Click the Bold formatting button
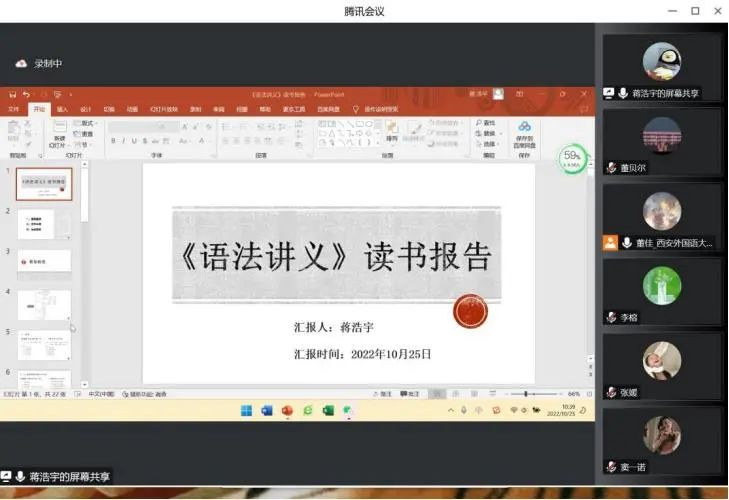 (112, 141)
